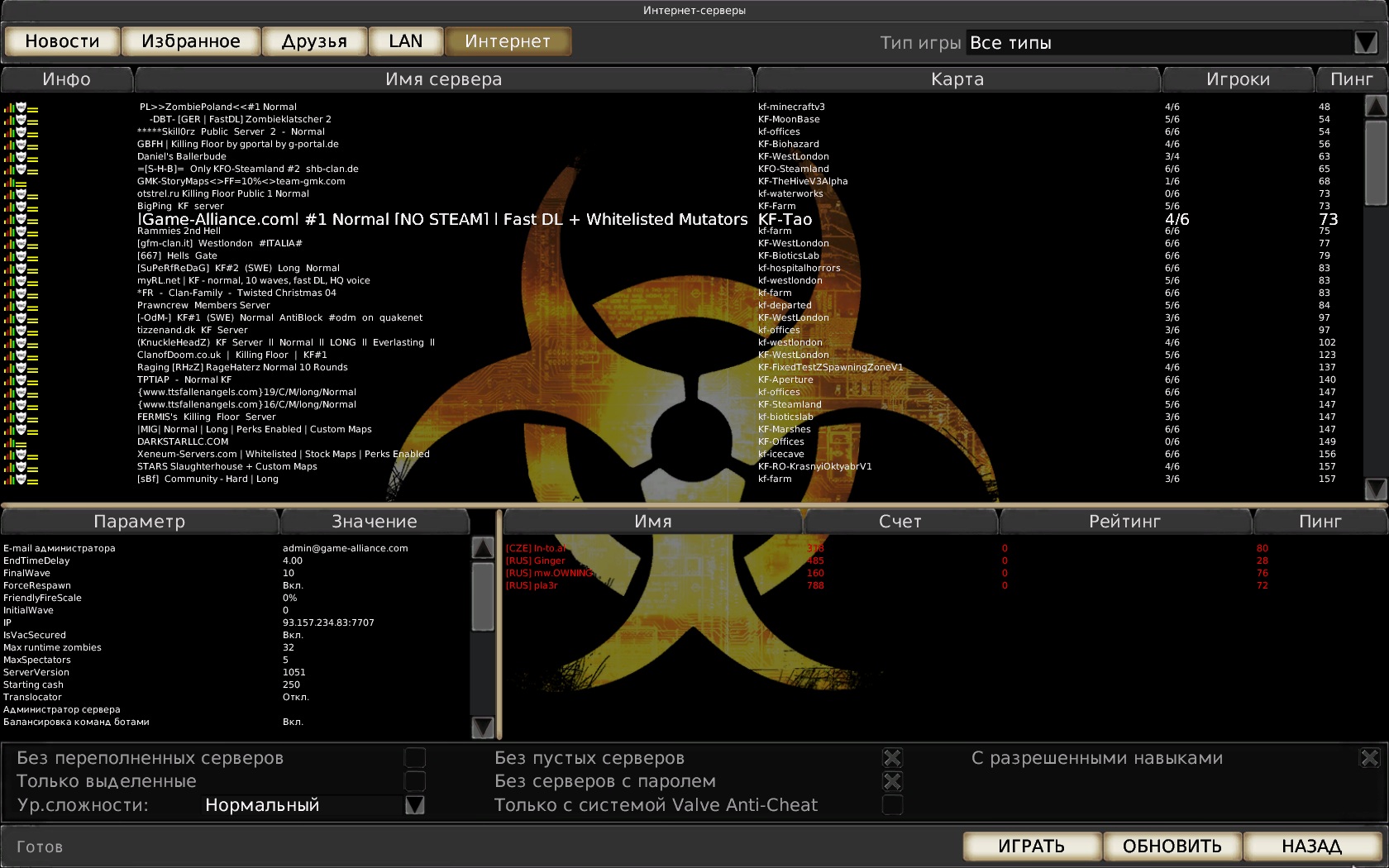Click the ИГРАТЬ button
Viewport: 1389px width, 868px height.
pos(1032,846)
